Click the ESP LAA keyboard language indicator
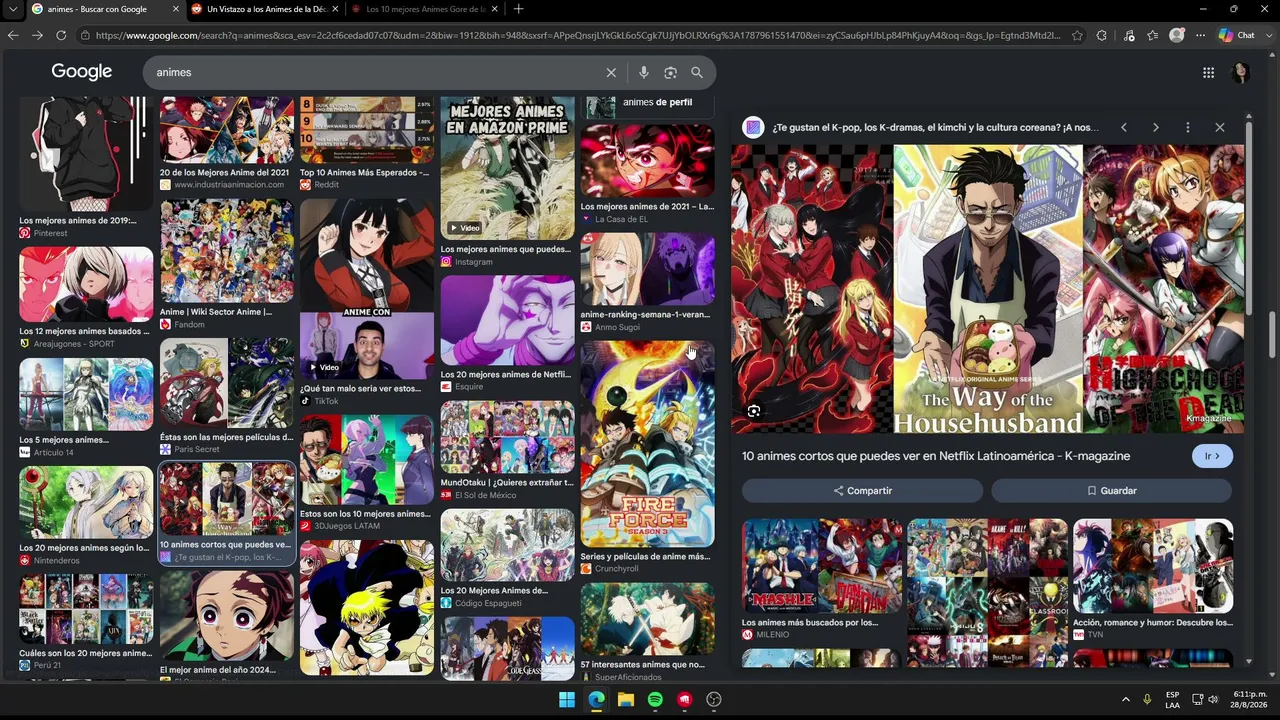1280x720 pixels. (x=1173, y=699)
